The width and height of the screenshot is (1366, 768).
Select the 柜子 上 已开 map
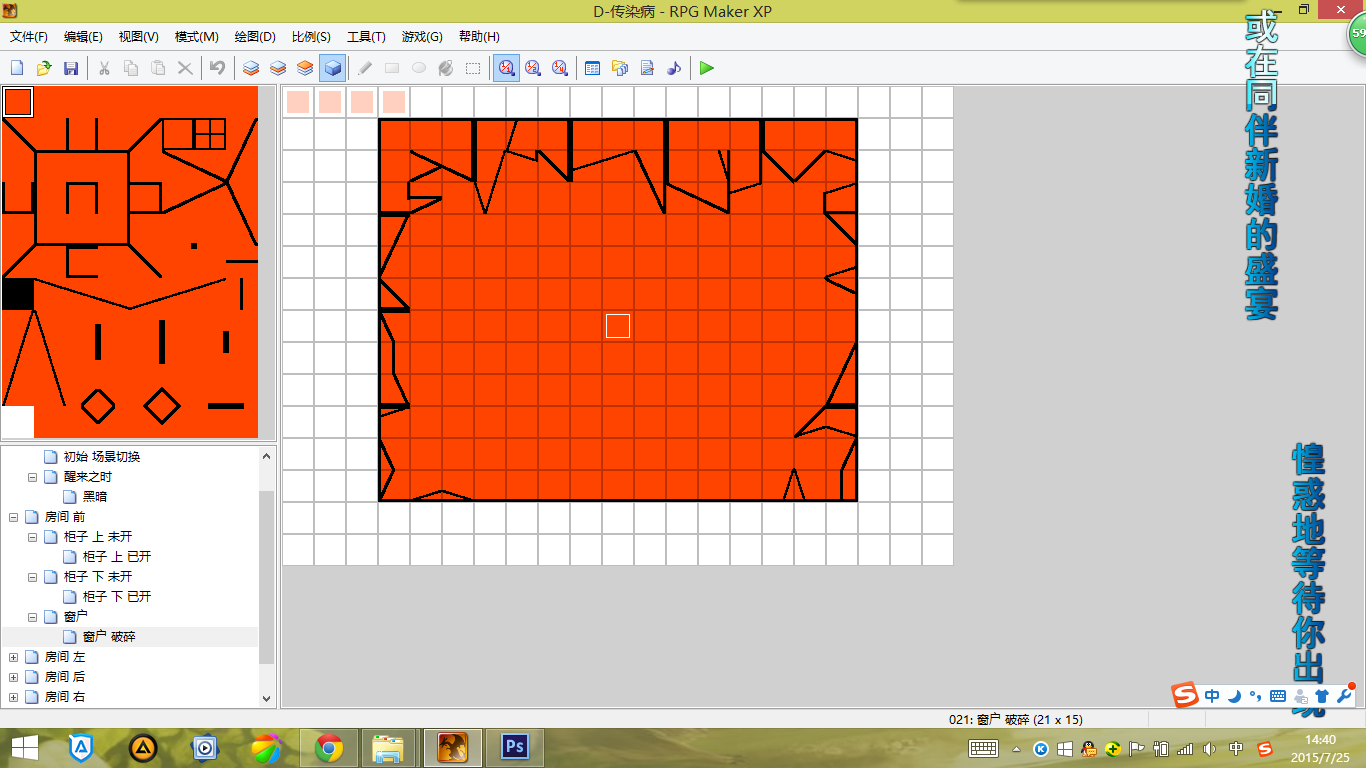tap(116, 557)
